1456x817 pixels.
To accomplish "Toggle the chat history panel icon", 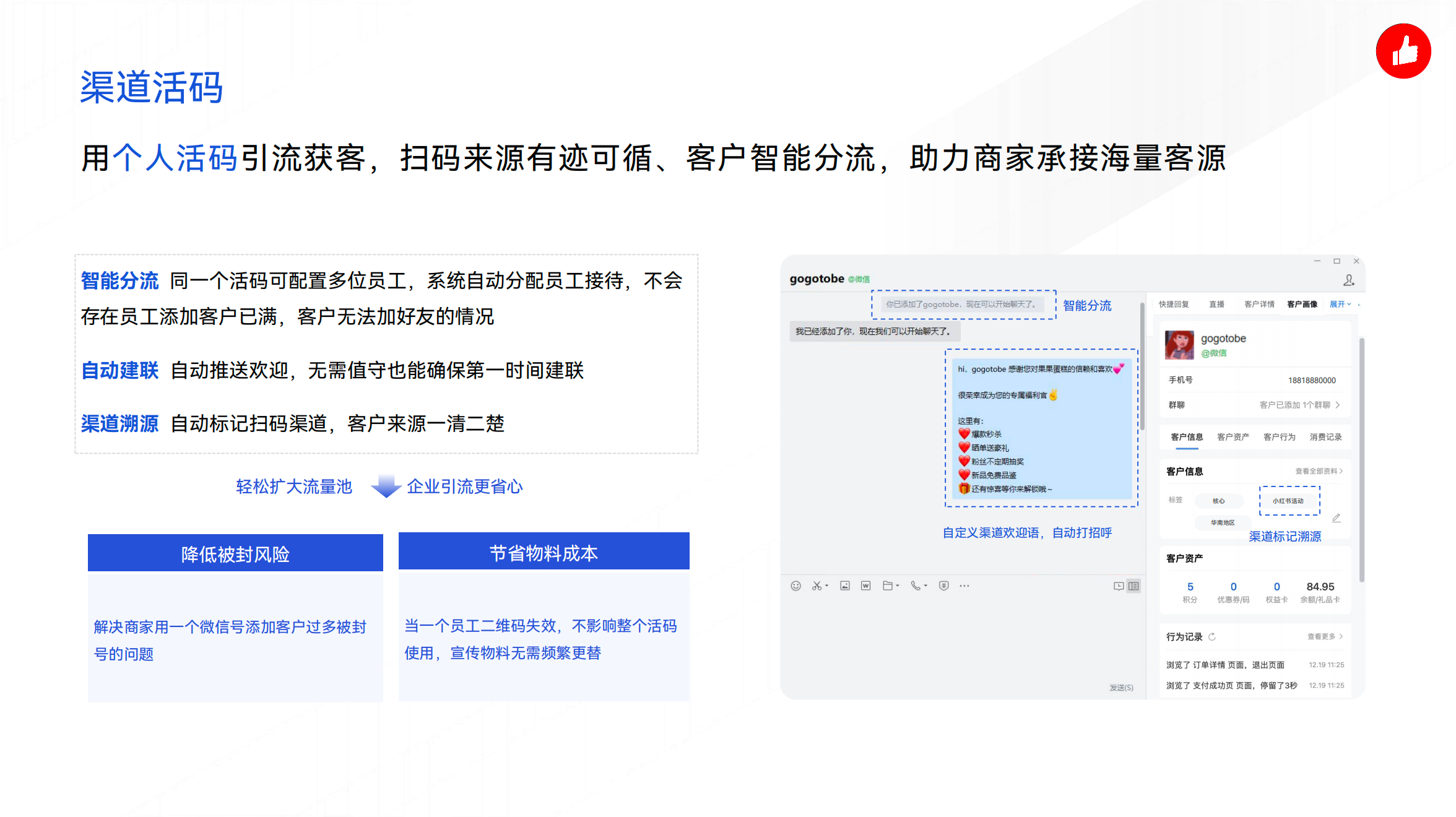I will click(x=1118, y=586).
